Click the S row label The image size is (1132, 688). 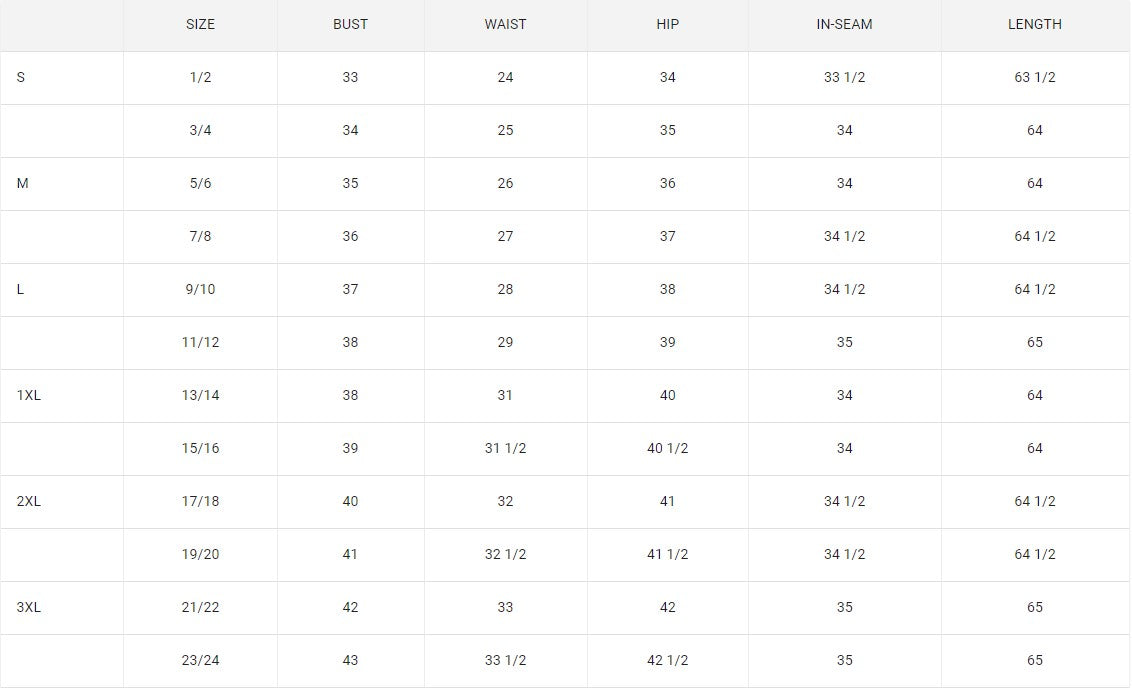click(x=21, y=77)
